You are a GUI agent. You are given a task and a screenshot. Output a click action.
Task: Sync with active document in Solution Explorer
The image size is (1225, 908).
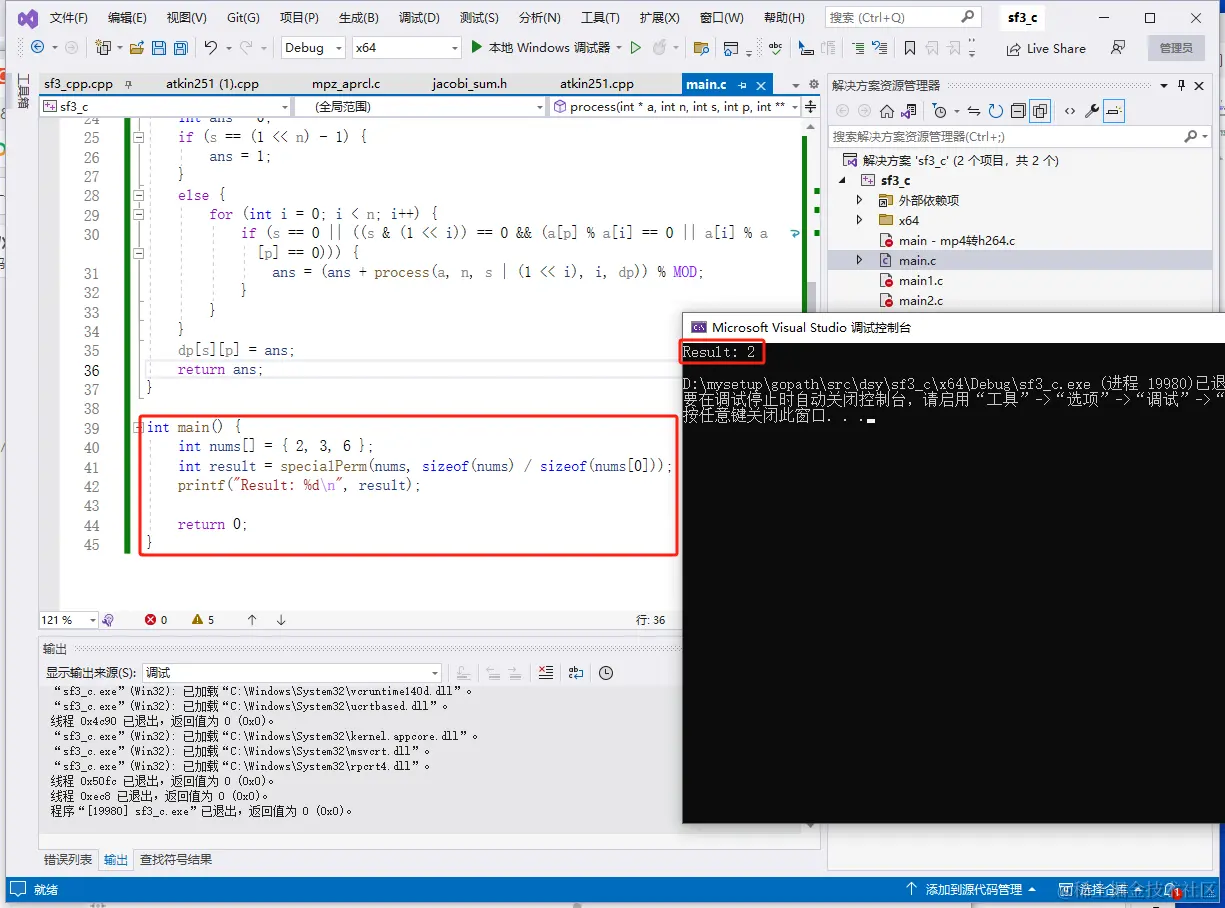click(x=974, y=111)
